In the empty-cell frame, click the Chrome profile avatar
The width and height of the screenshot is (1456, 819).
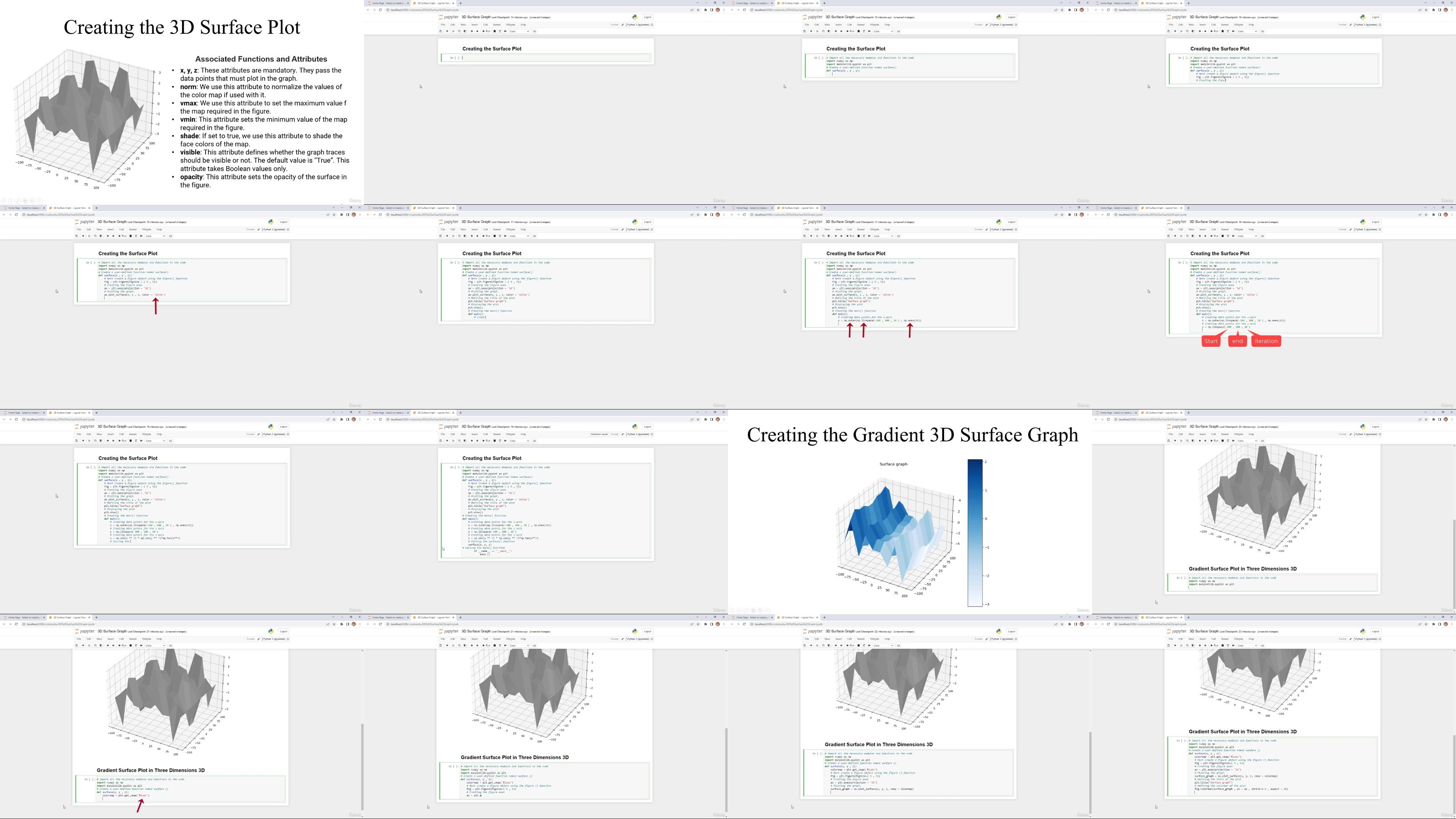tap(718, 10)
